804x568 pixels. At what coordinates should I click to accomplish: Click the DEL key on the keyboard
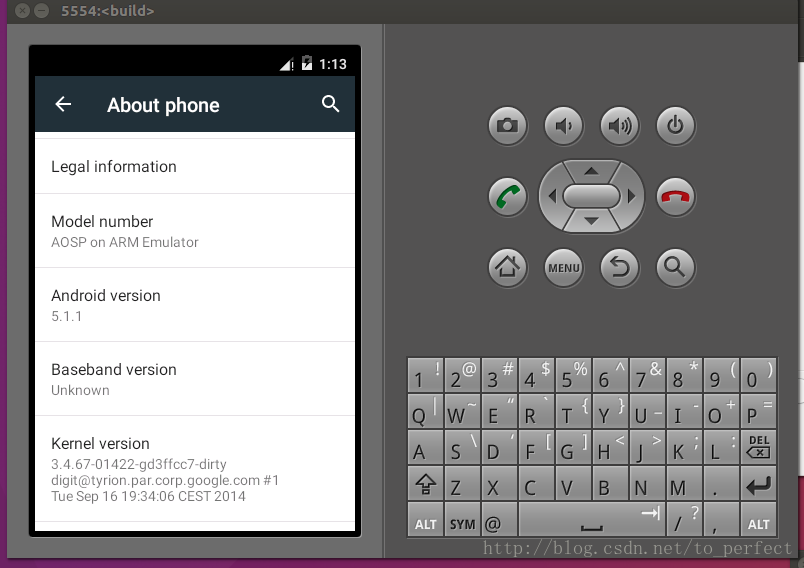pos(758,447)
